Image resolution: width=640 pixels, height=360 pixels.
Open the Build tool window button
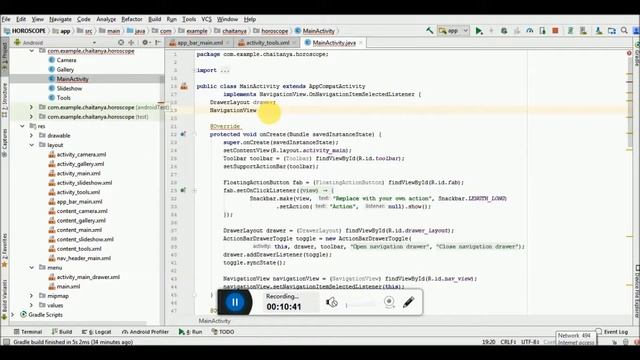click(x=62, y=332)
